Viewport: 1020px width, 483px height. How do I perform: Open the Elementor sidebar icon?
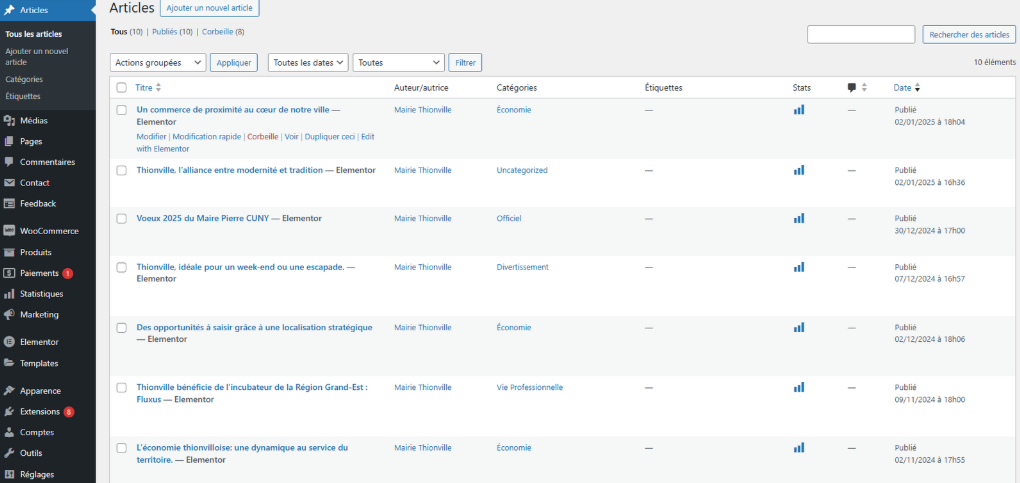(9, 342)
